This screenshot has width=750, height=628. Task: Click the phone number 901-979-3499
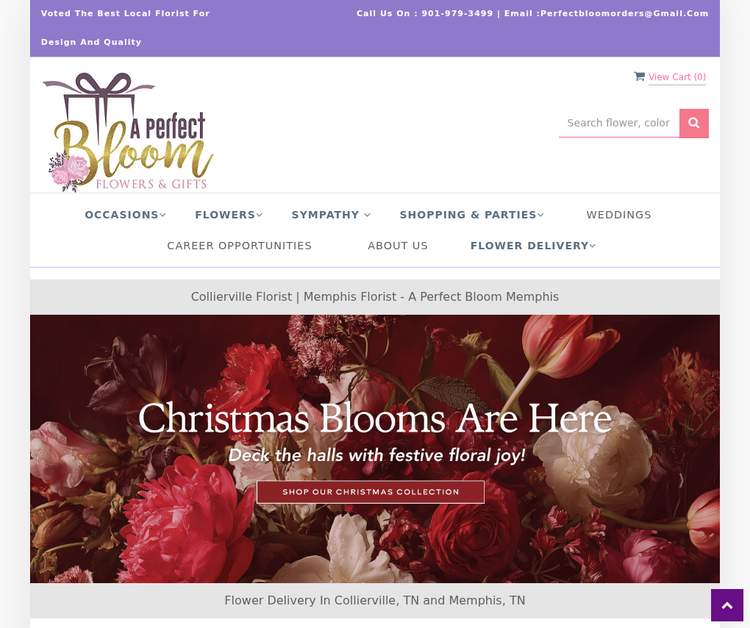click(457, 13)
